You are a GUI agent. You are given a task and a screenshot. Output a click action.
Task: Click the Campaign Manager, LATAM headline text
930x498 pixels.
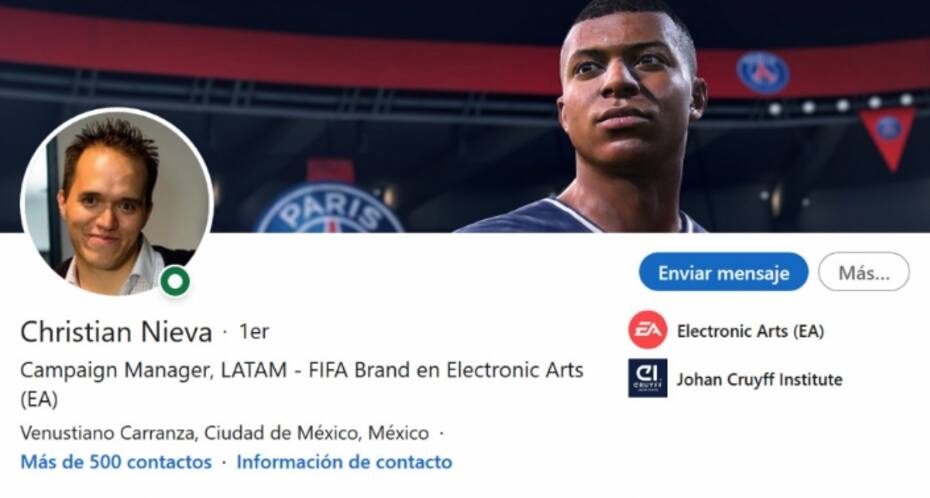tap(302, 384)
